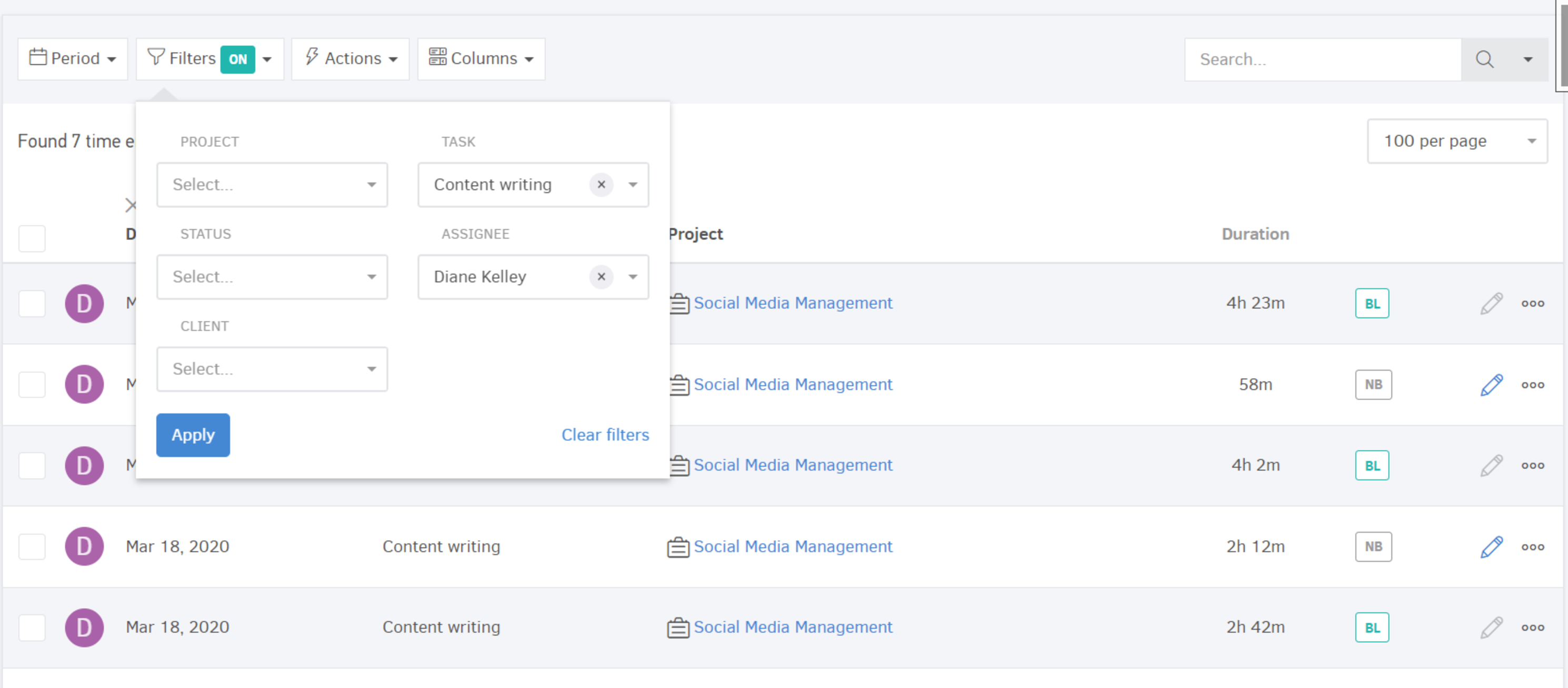This screenshot has width=1568, height=688.
Task: Click pencil icon on 2h 42m row
Action: tap(1491, 627)
